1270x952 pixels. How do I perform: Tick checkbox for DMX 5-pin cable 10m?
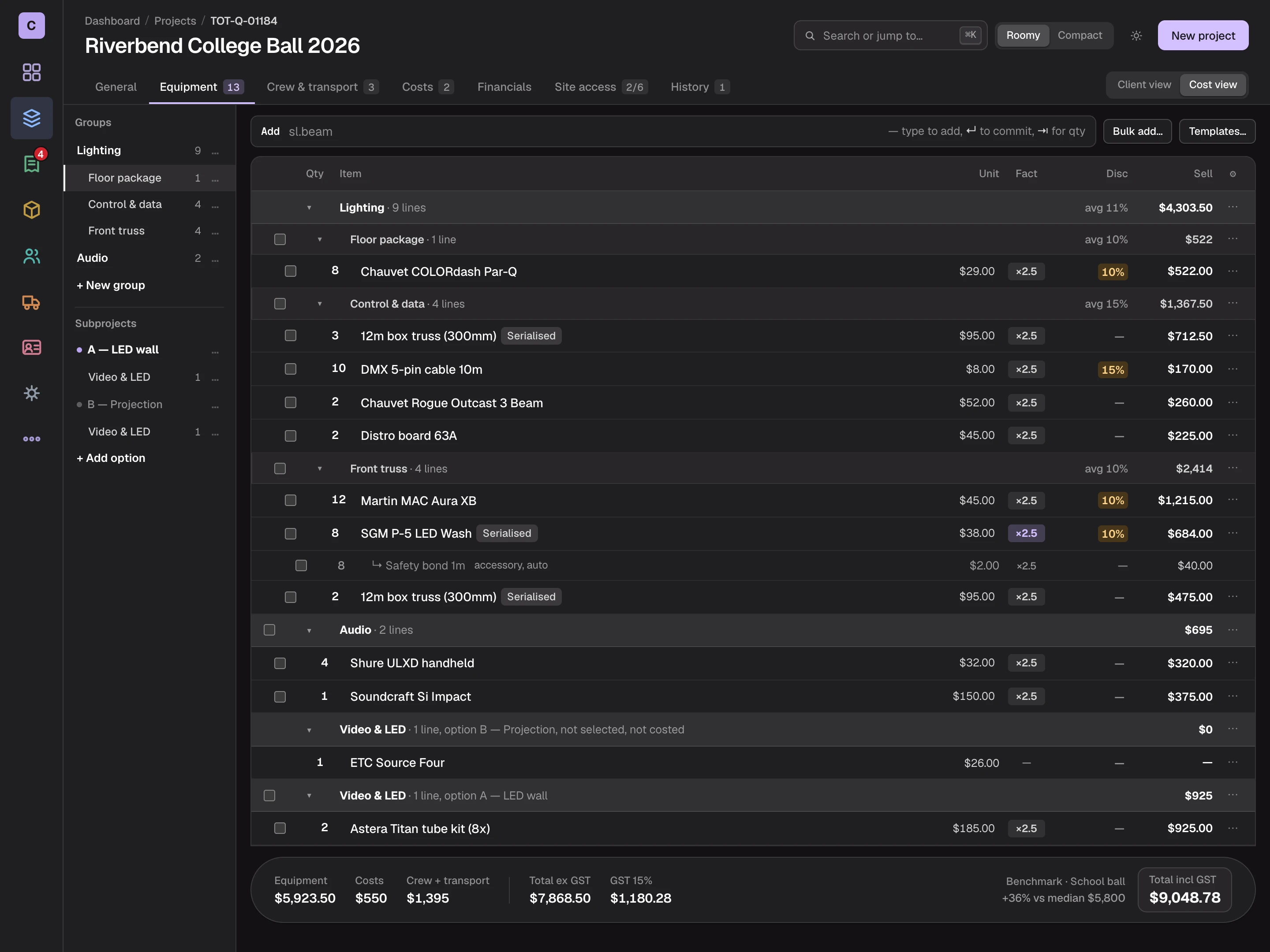coord(291,369)
